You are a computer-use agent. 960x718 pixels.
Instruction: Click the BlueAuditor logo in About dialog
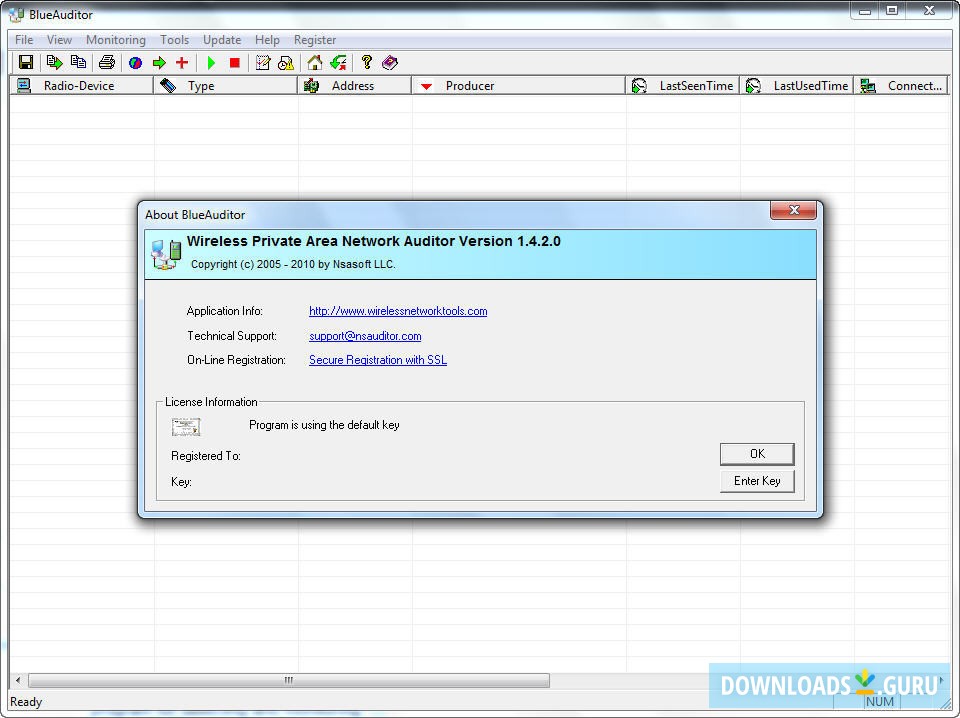pos(166,255)
